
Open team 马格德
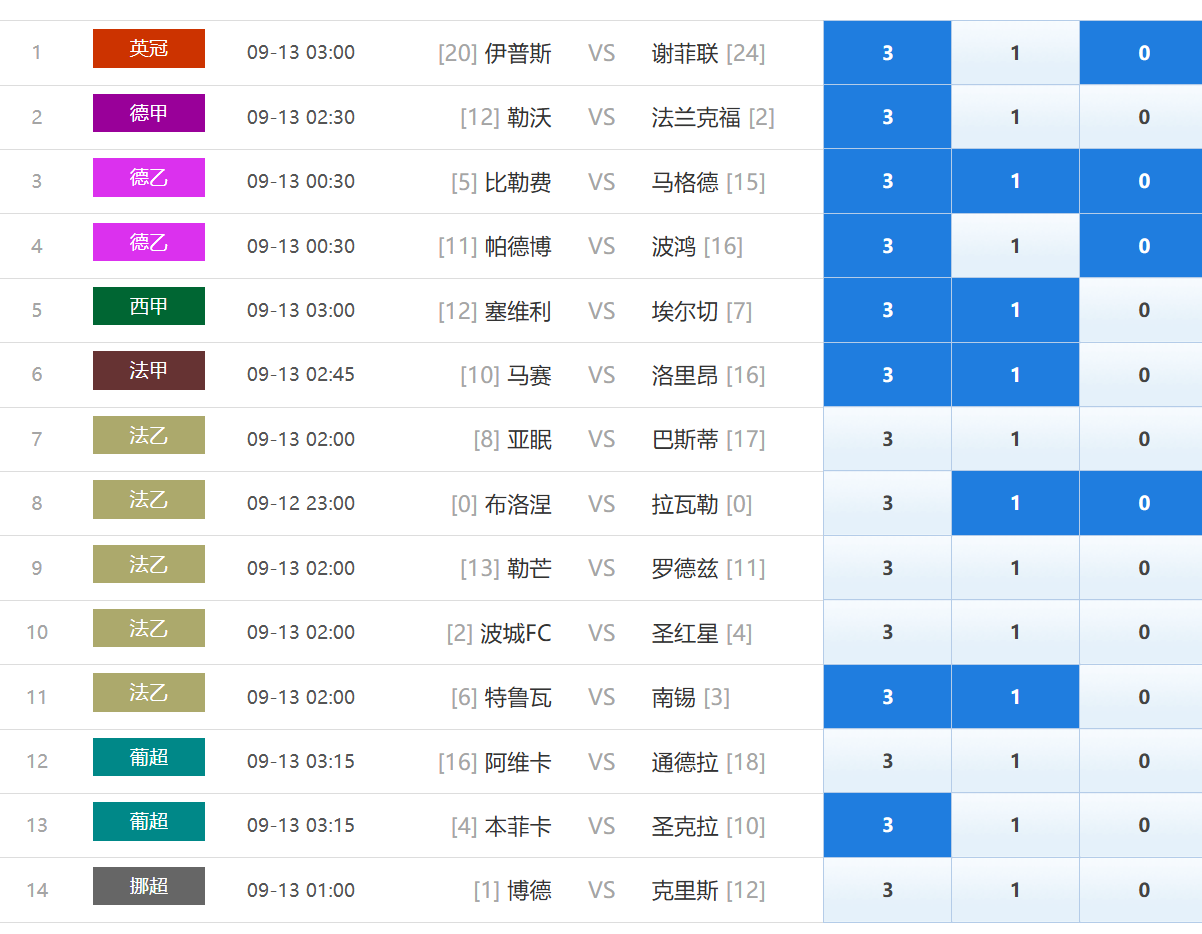pyautogui.click(x=685, y=182)
